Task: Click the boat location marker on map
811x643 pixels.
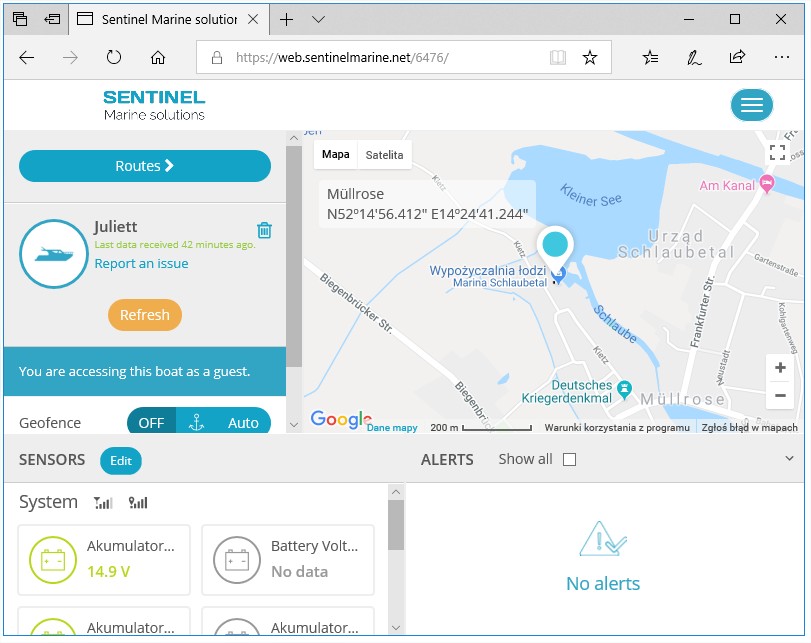Action: point(554,245)
